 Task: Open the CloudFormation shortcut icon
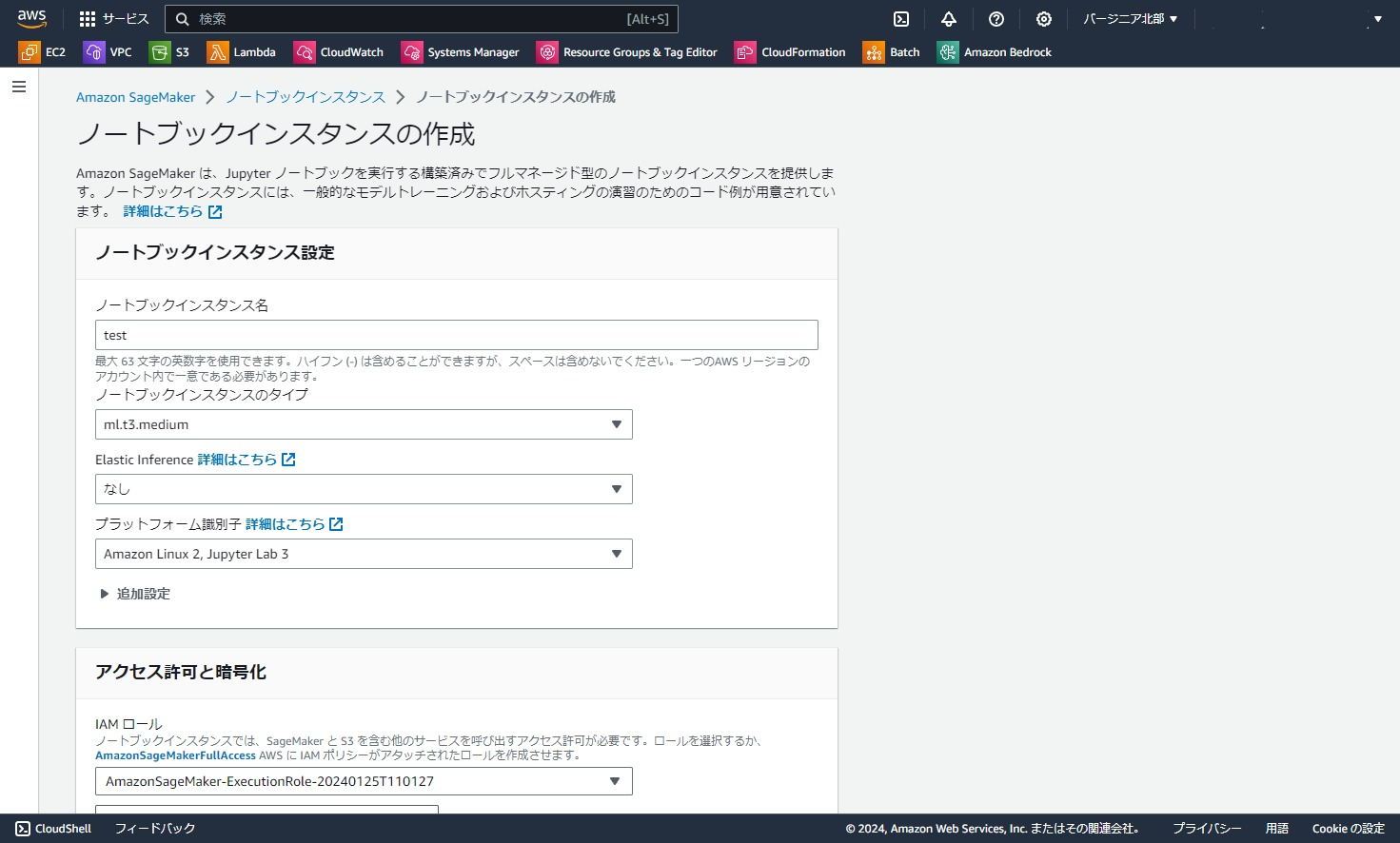tap(745, 52)
